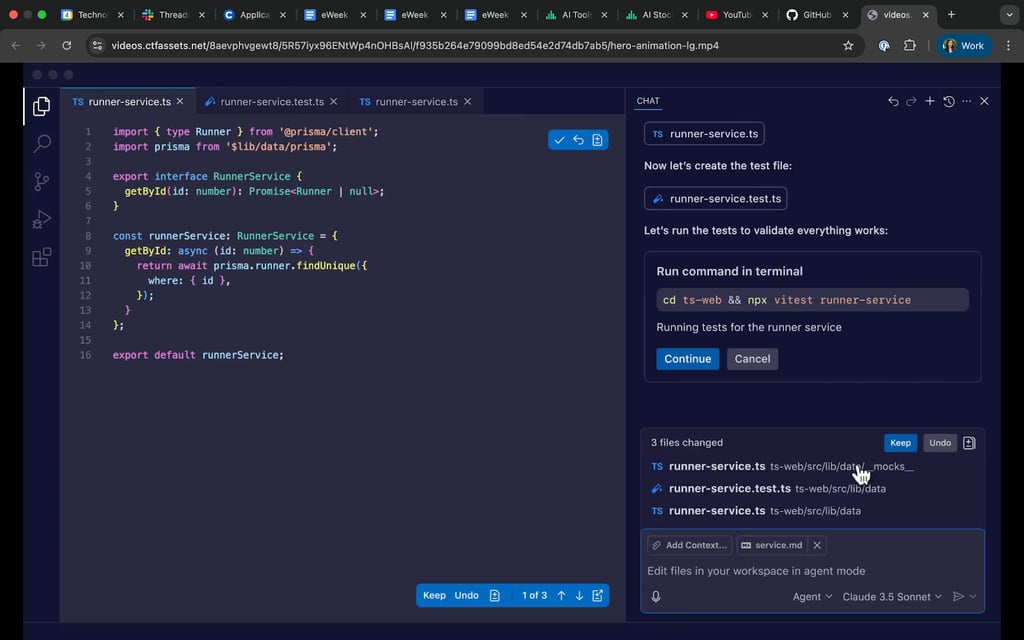The image size is (1024, 640).
Task: Open the Source Control view
Action: pos(41,181)
